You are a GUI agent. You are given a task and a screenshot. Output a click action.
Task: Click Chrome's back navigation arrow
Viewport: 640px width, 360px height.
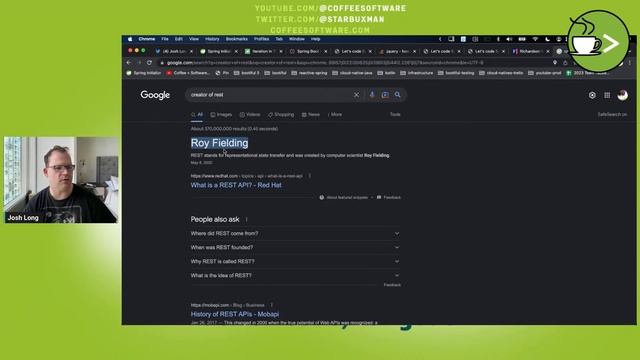pos(129,62)
